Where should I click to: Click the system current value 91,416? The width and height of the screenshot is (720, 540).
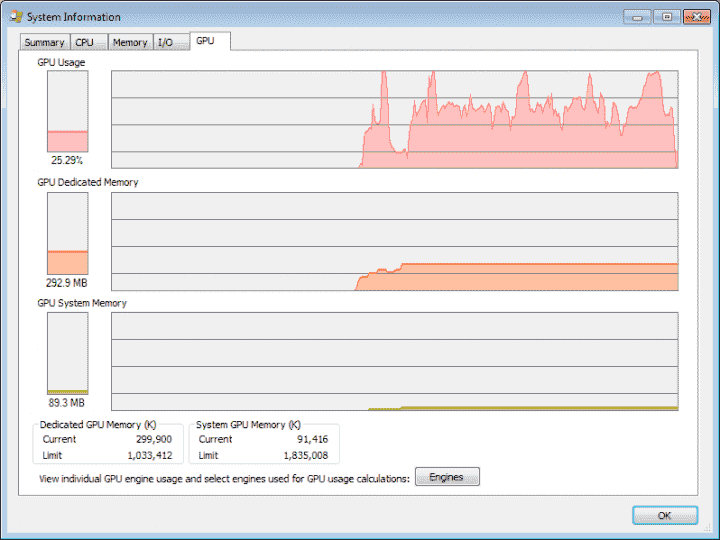(x=313, y=439)
